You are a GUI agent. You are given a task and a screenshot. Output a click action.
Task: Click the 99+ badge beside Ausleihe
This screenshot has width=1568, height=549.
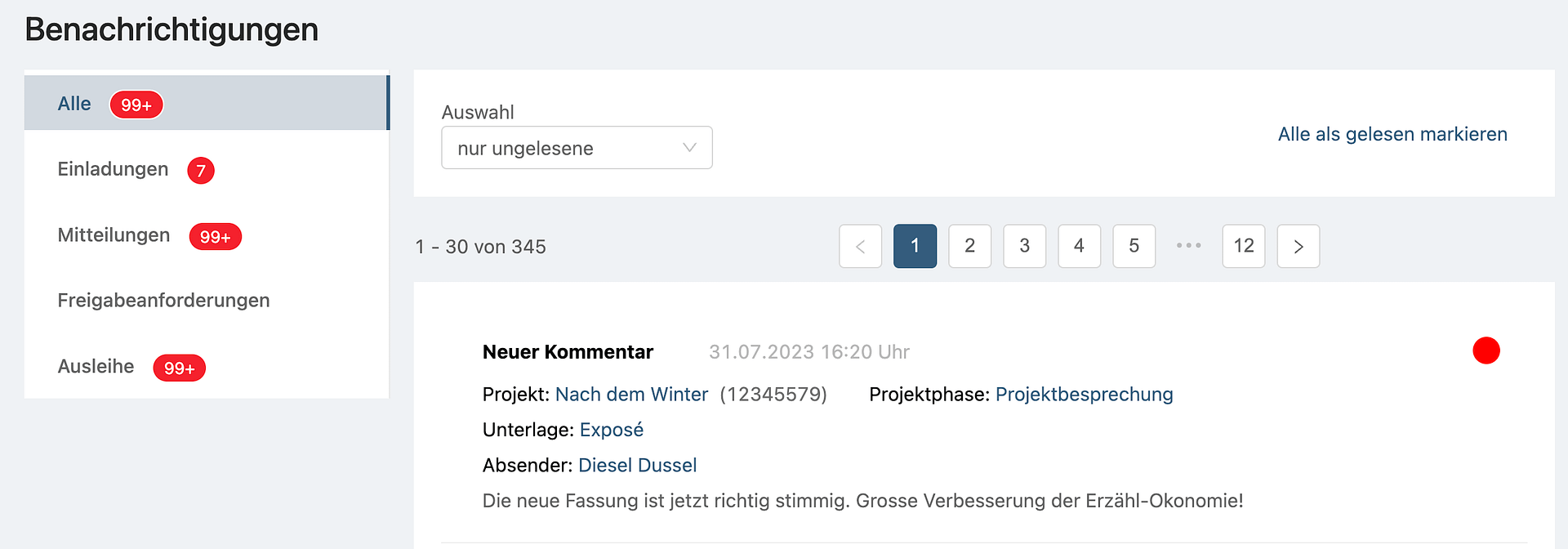pos(179,368)
